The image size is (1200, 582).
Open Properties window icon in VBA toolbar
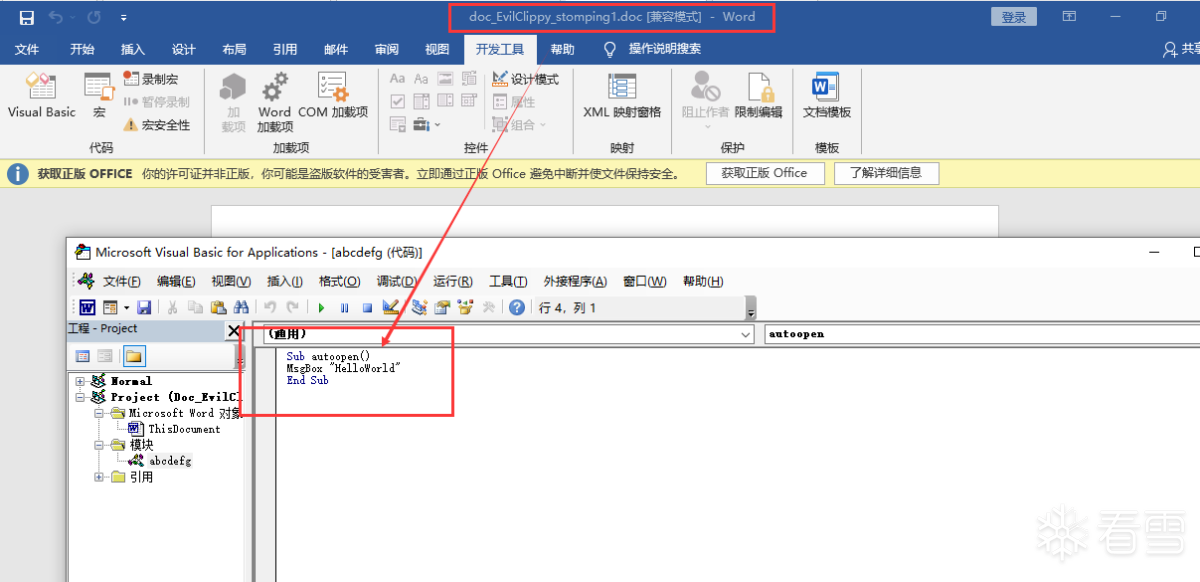click(441, 307)
